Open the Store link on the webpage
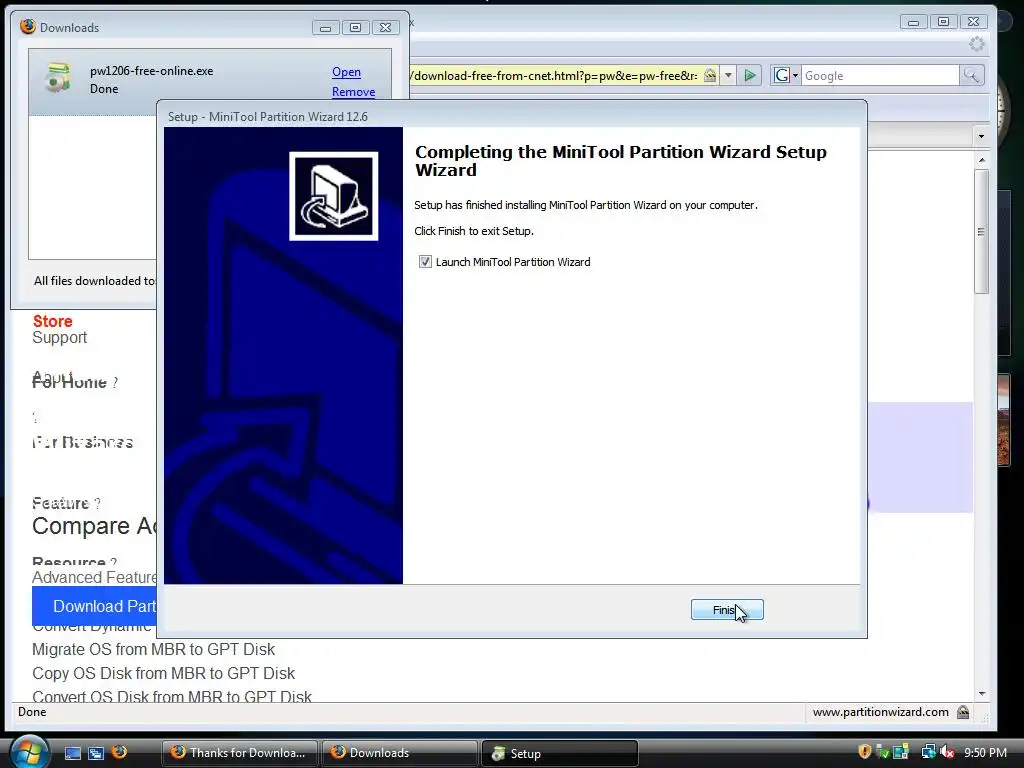1024x768 pixels. (53, 321)
